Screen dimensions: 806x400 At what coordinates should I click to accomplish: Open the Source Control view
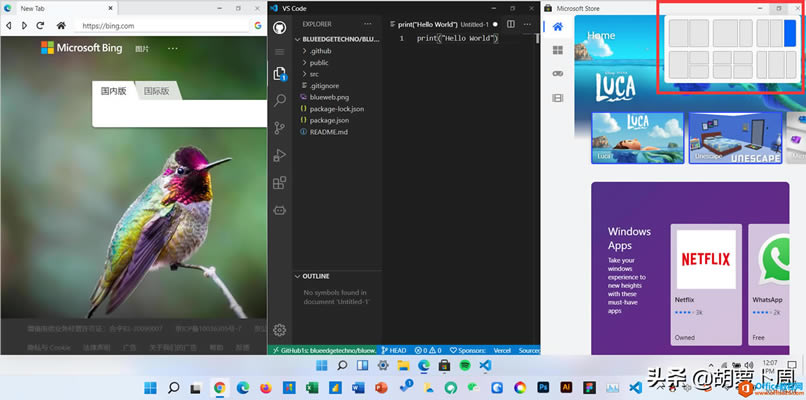point(280,128)
